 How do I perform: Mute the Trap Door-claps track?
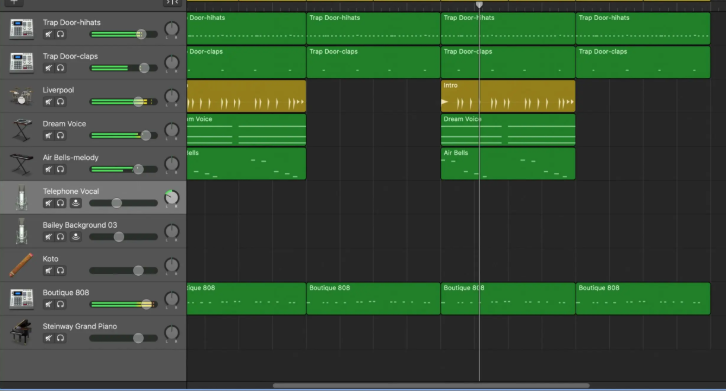[49, 68]
